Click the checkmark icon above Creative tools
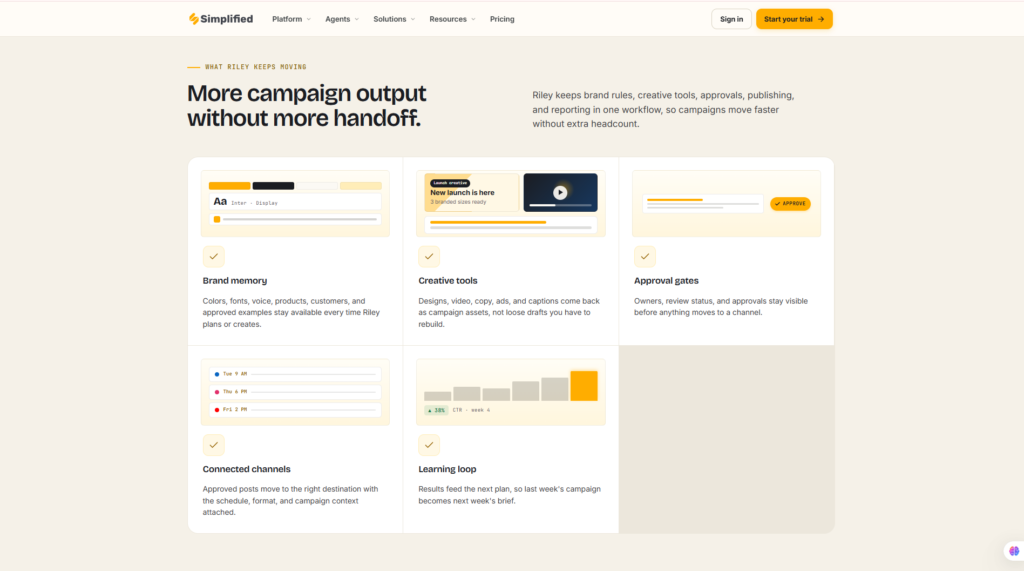The image size is (1024, 571). click(429, 257)
